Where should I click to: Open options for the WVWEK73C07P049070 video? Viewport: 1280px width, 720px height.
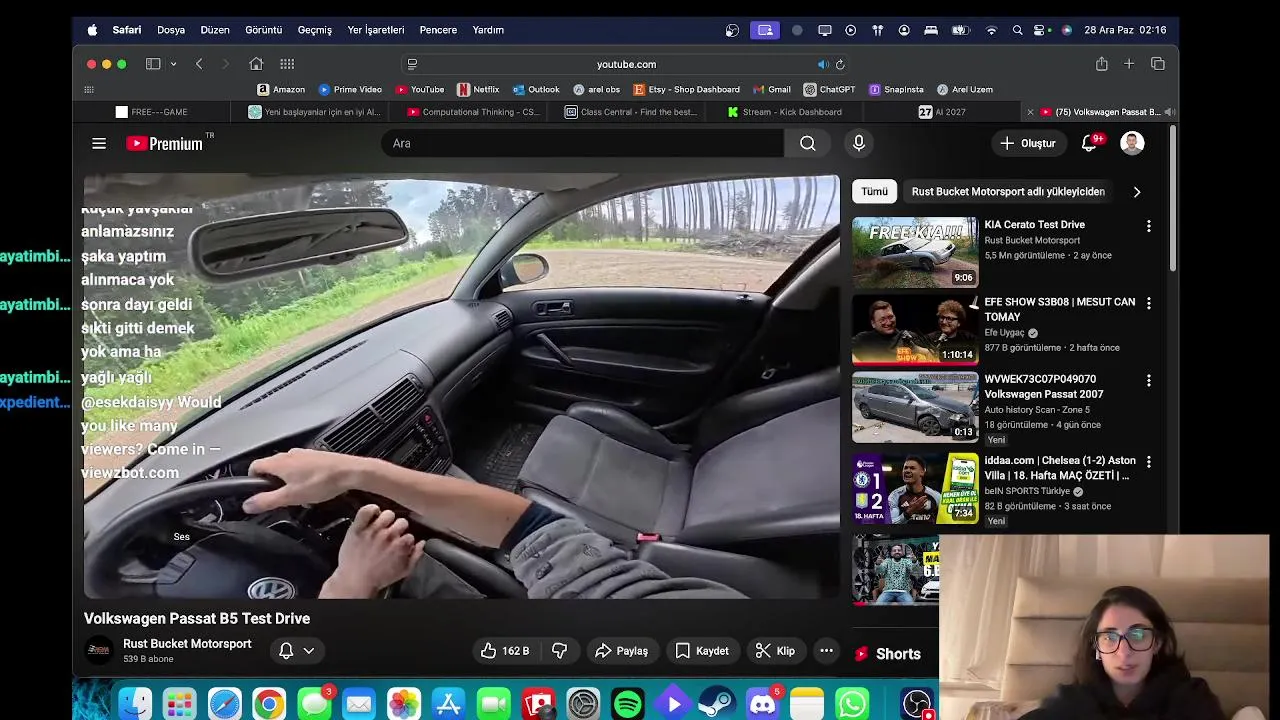(x=1148, y=381)
